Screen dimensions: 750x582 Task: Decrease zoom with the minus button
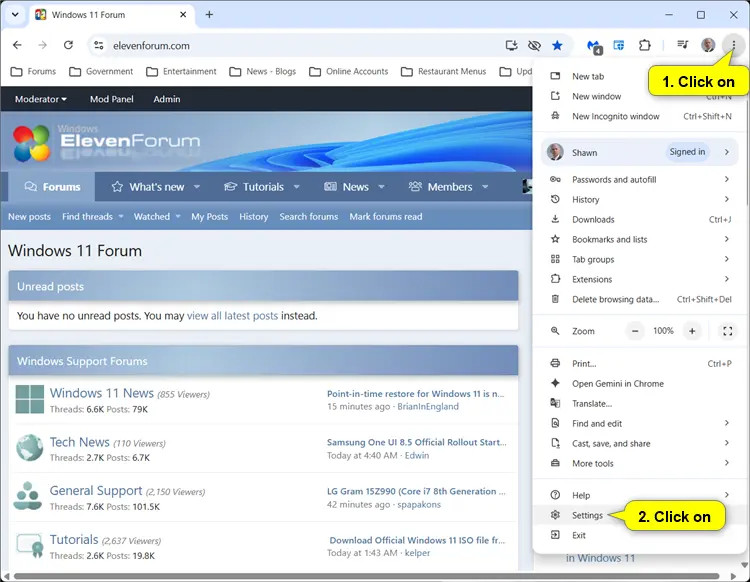[635, 331]
